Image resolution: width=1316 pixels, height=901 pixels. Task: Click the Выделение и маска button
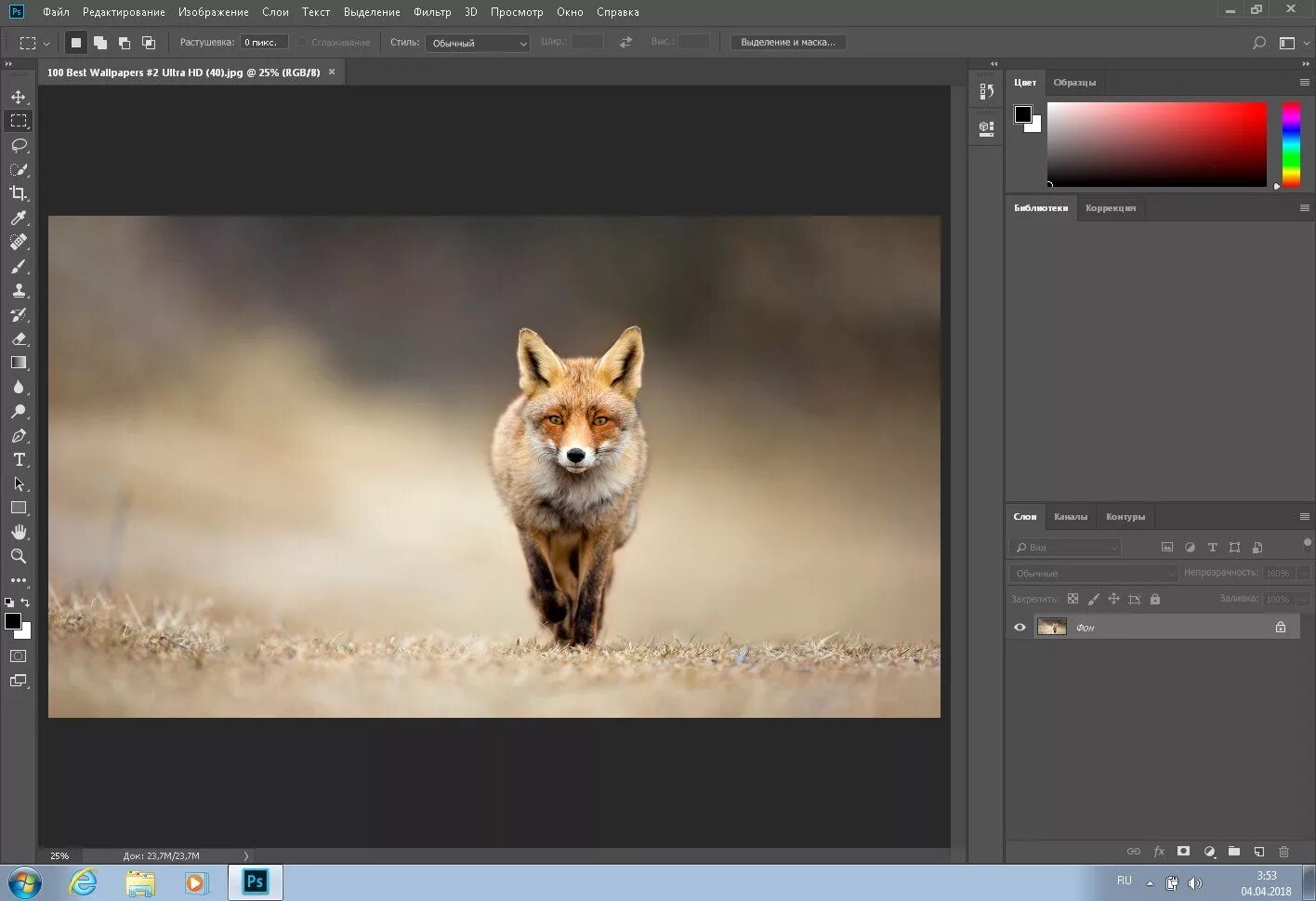(x=787, y=43)
